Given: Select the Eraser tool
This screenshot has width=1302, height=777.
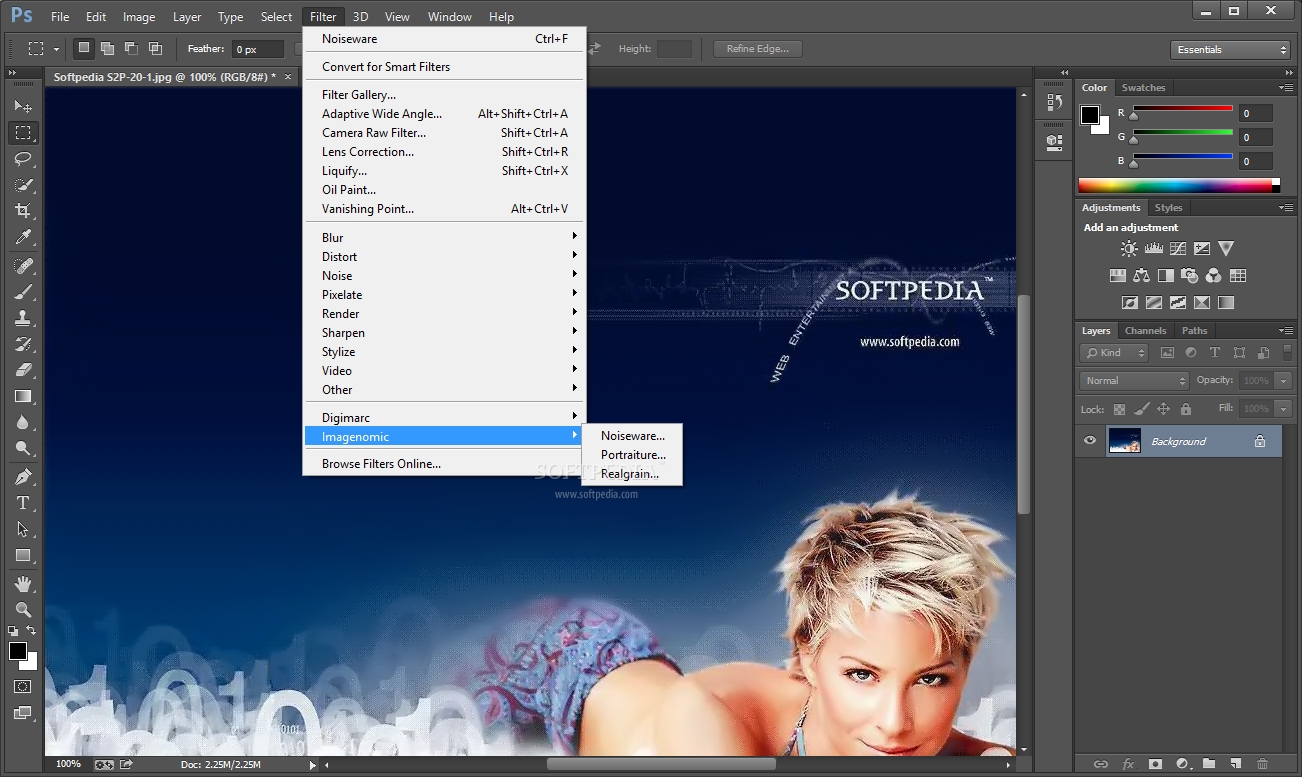Looking at the screenshot, I should [23, 370].
